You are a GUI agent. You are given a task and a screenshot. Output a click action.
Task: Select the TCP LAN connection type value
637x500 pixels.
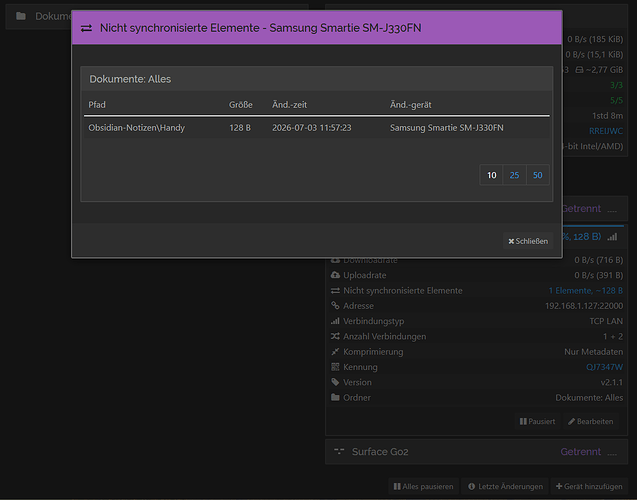pyautogui.click(x=606, y=321)
